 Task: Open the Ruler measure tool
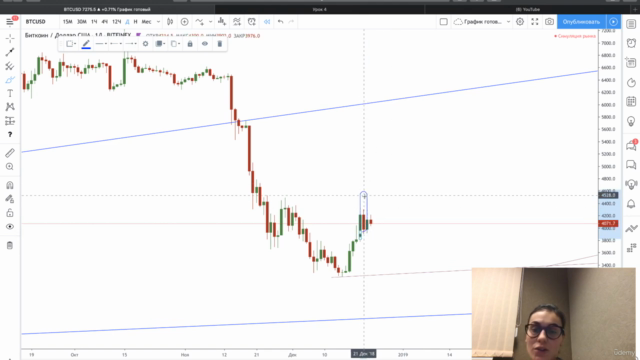[x=10, y=153]
